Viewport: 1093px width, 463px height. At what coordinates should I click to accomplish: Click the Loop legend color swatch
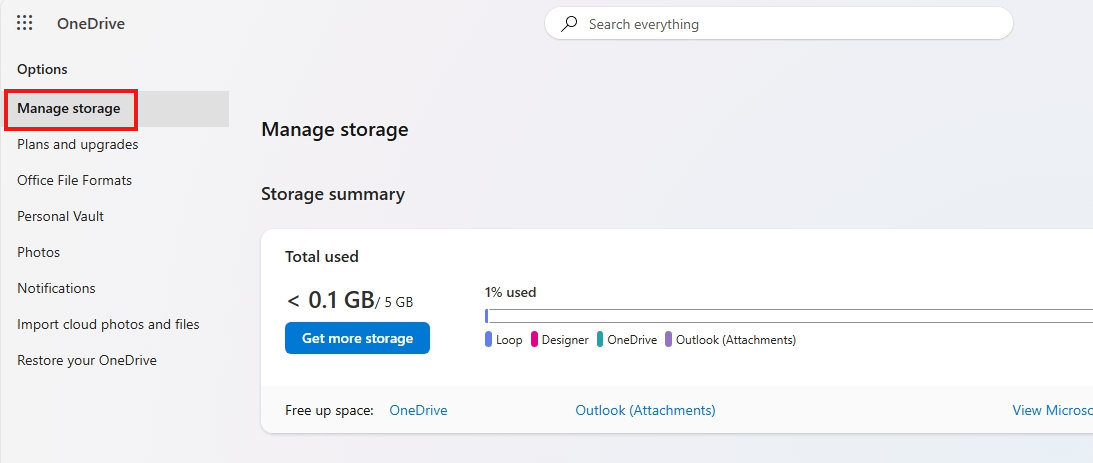click(x=488, y=339)
